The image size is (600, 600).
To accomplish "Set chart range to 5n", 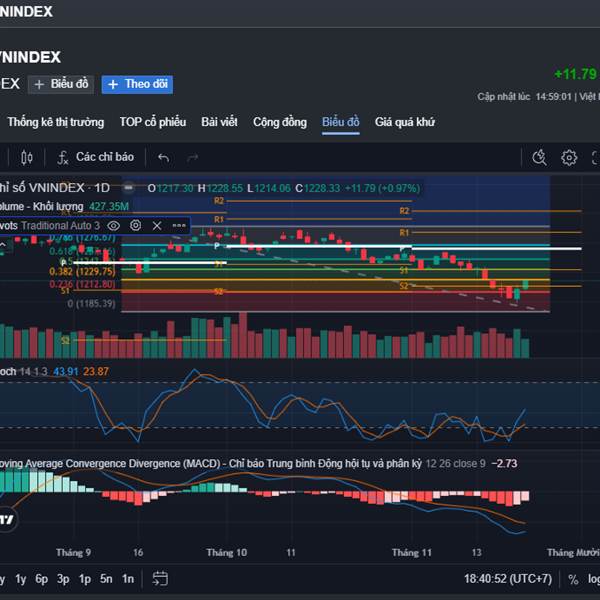I will coord(106,579).
